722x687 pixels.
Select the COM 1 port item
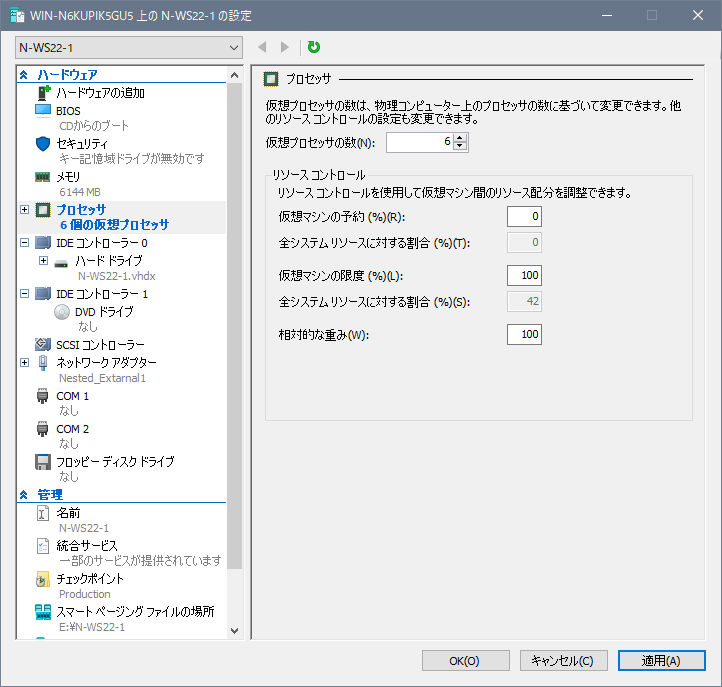point(72,396)
